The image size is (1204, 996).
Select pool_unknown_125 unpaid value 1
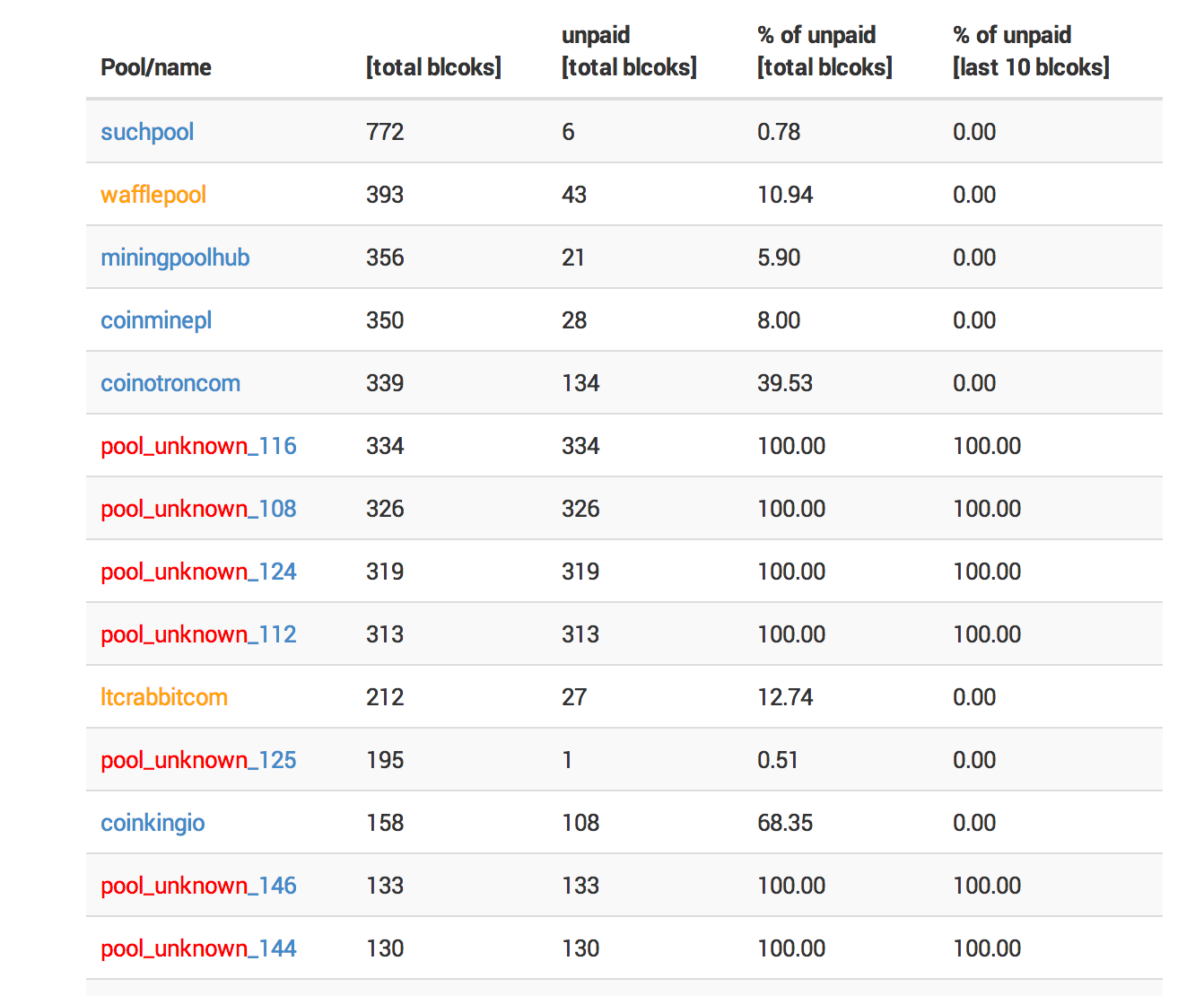tap(567, 760)
